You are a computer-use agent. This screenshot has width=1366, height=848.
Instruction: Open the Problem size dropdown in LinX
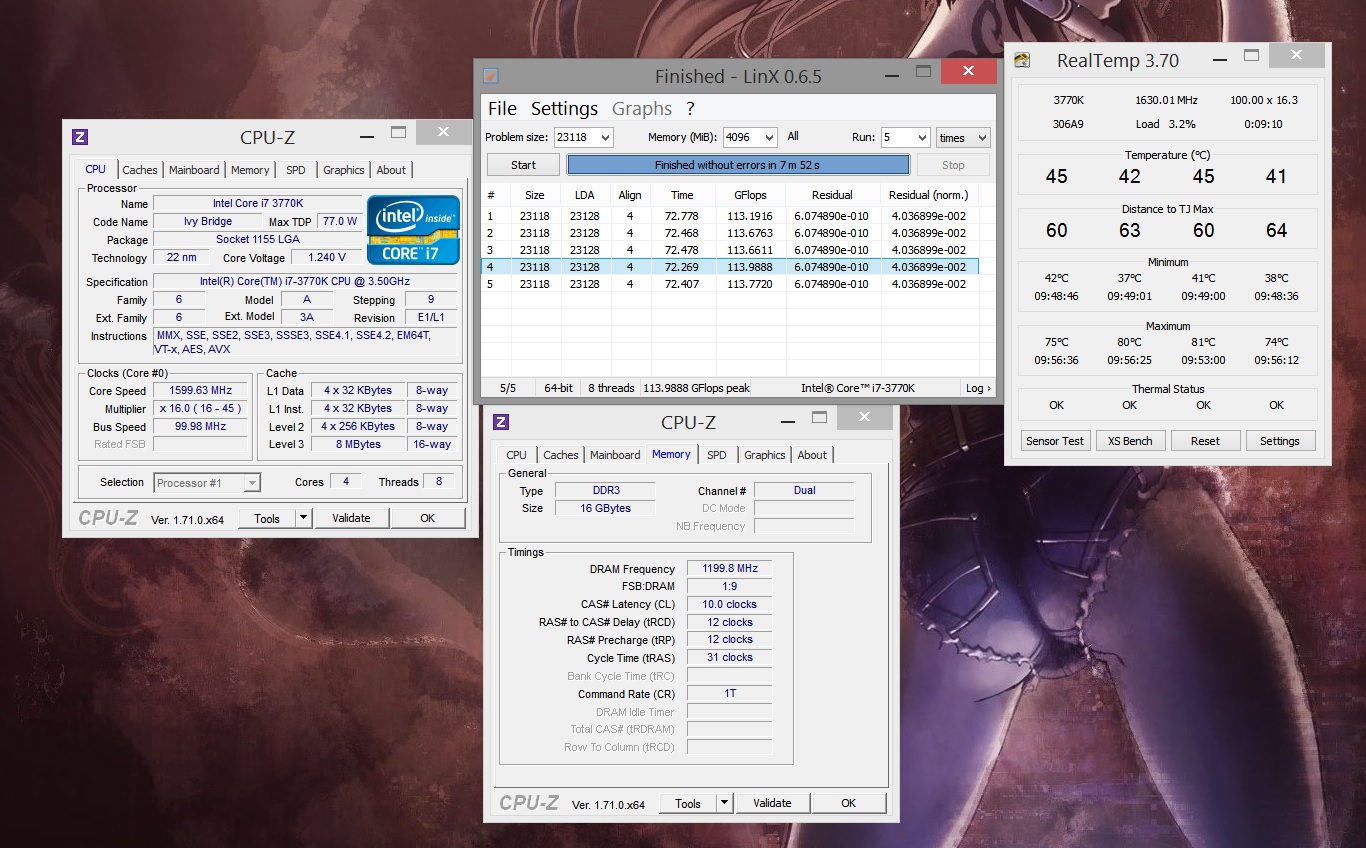604,138
